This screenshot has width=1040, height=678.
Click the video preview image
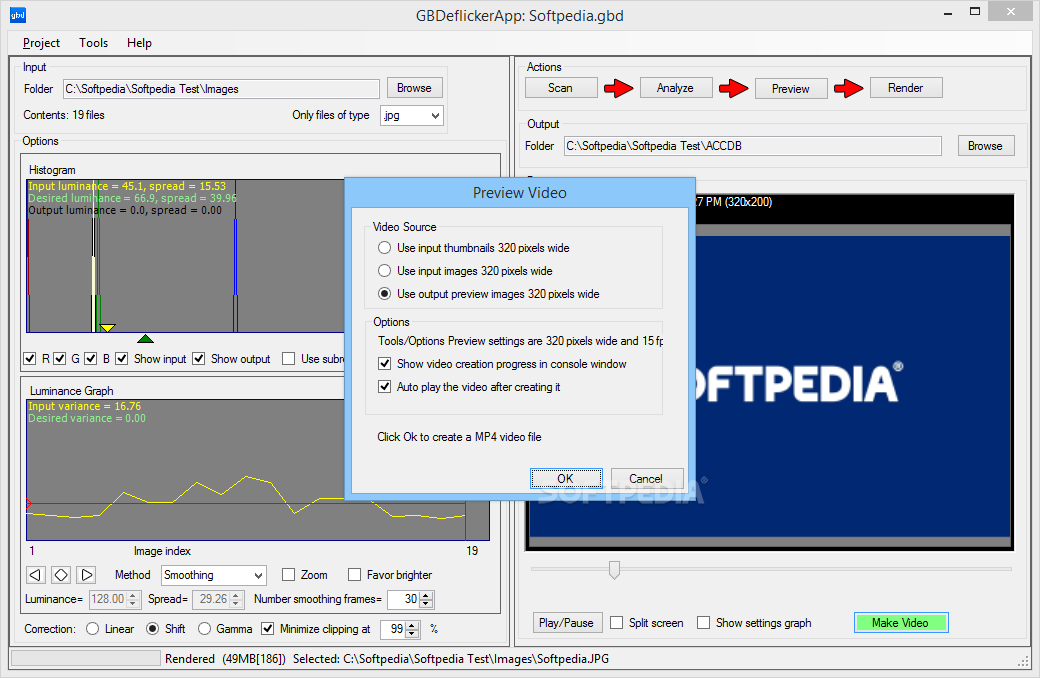click(x=769, y=373)
